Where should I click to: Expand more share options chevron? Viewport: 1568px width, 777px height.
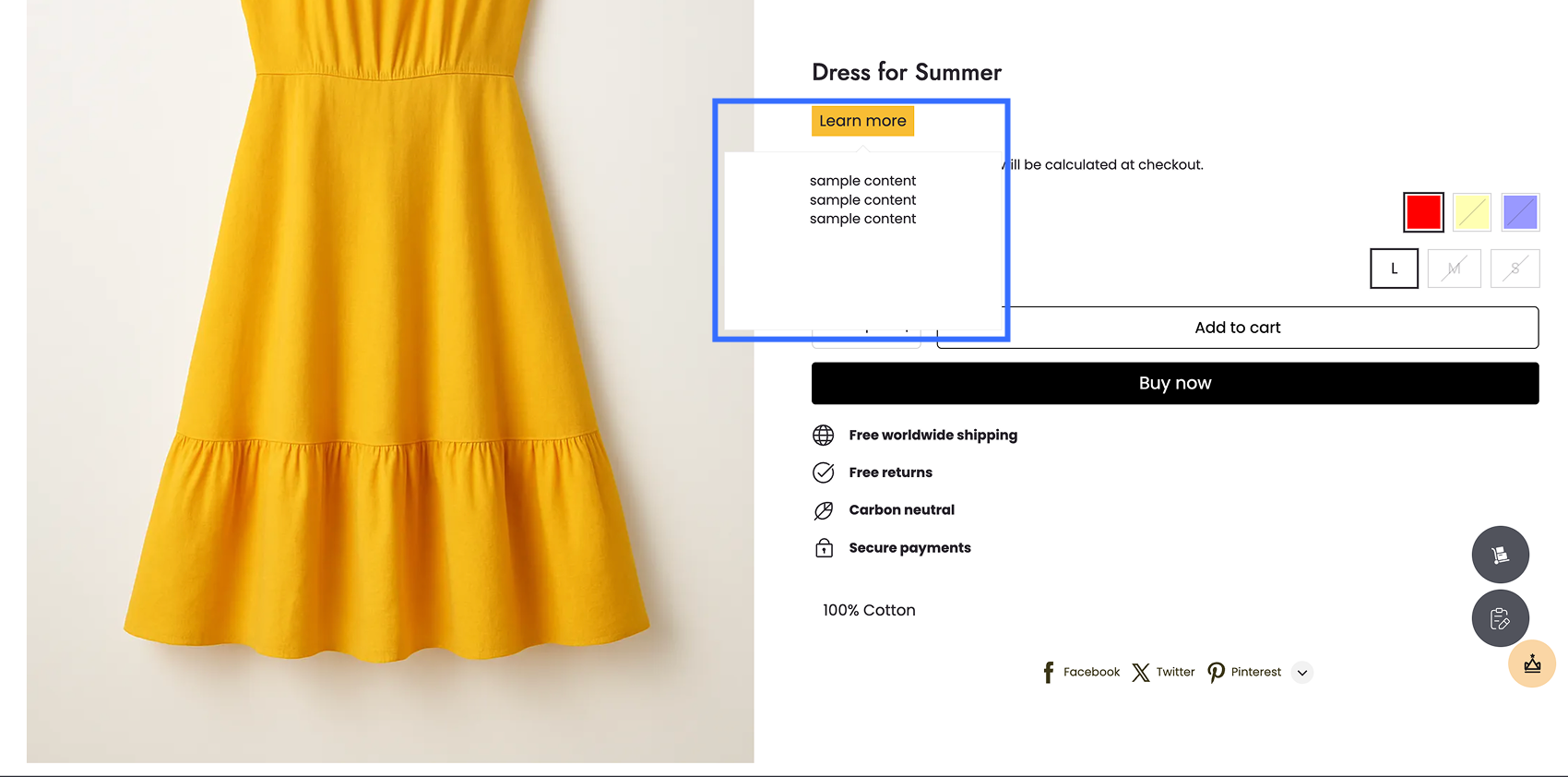click(1301, 673)
